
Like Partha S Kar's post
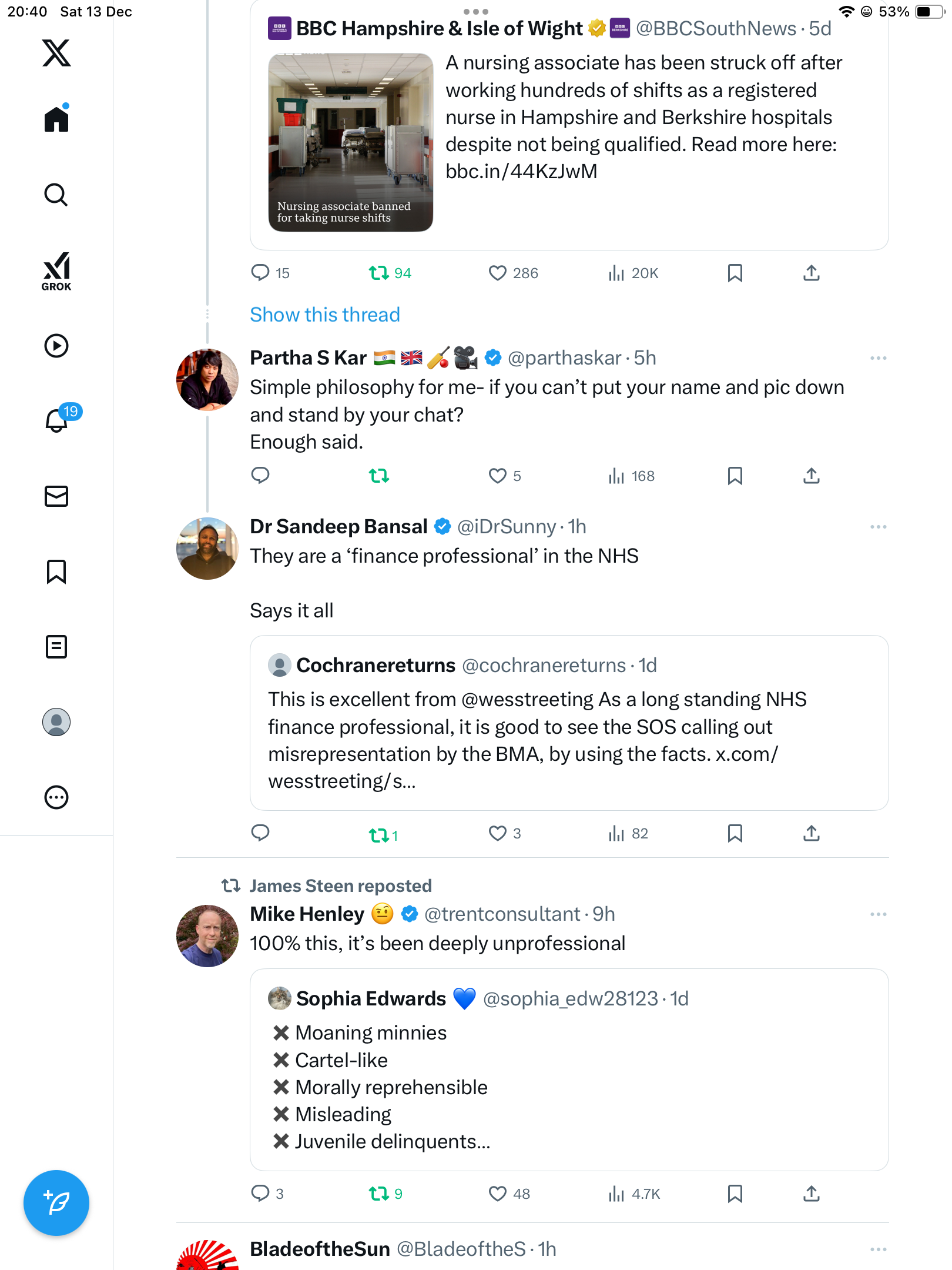pos(498,476)
